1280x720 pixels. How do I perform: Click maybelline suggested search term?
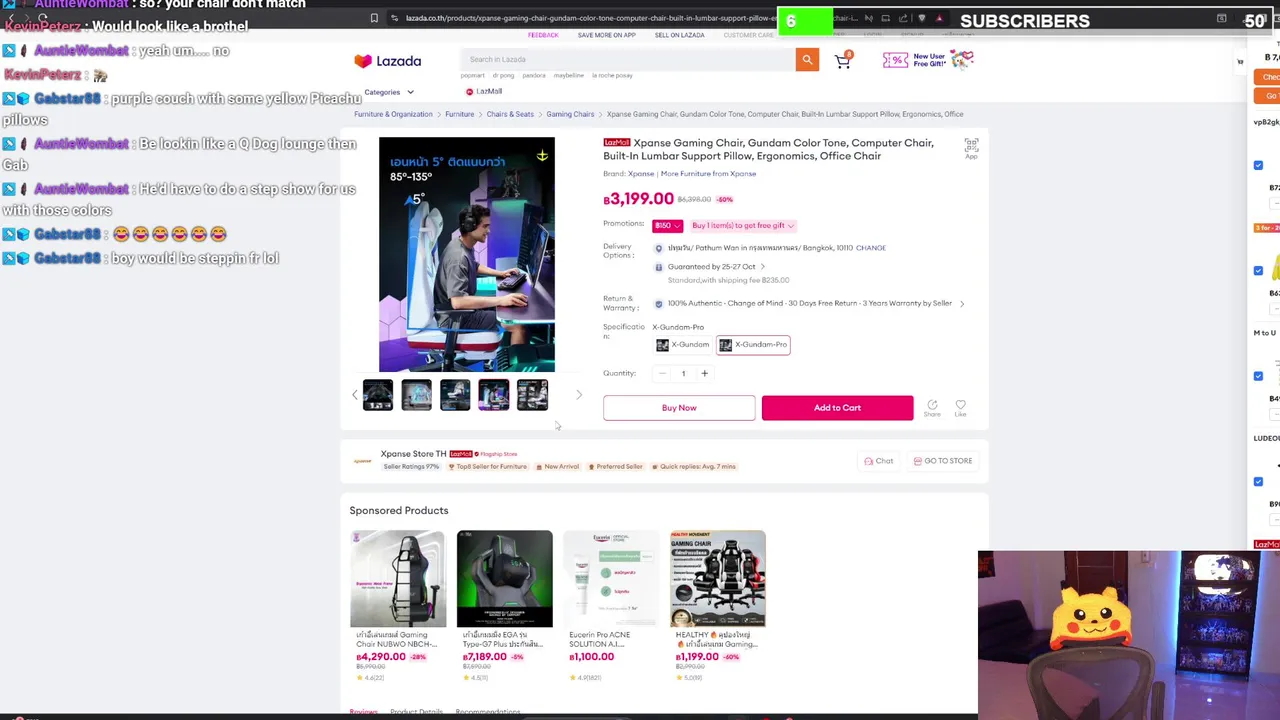(568, 76)
